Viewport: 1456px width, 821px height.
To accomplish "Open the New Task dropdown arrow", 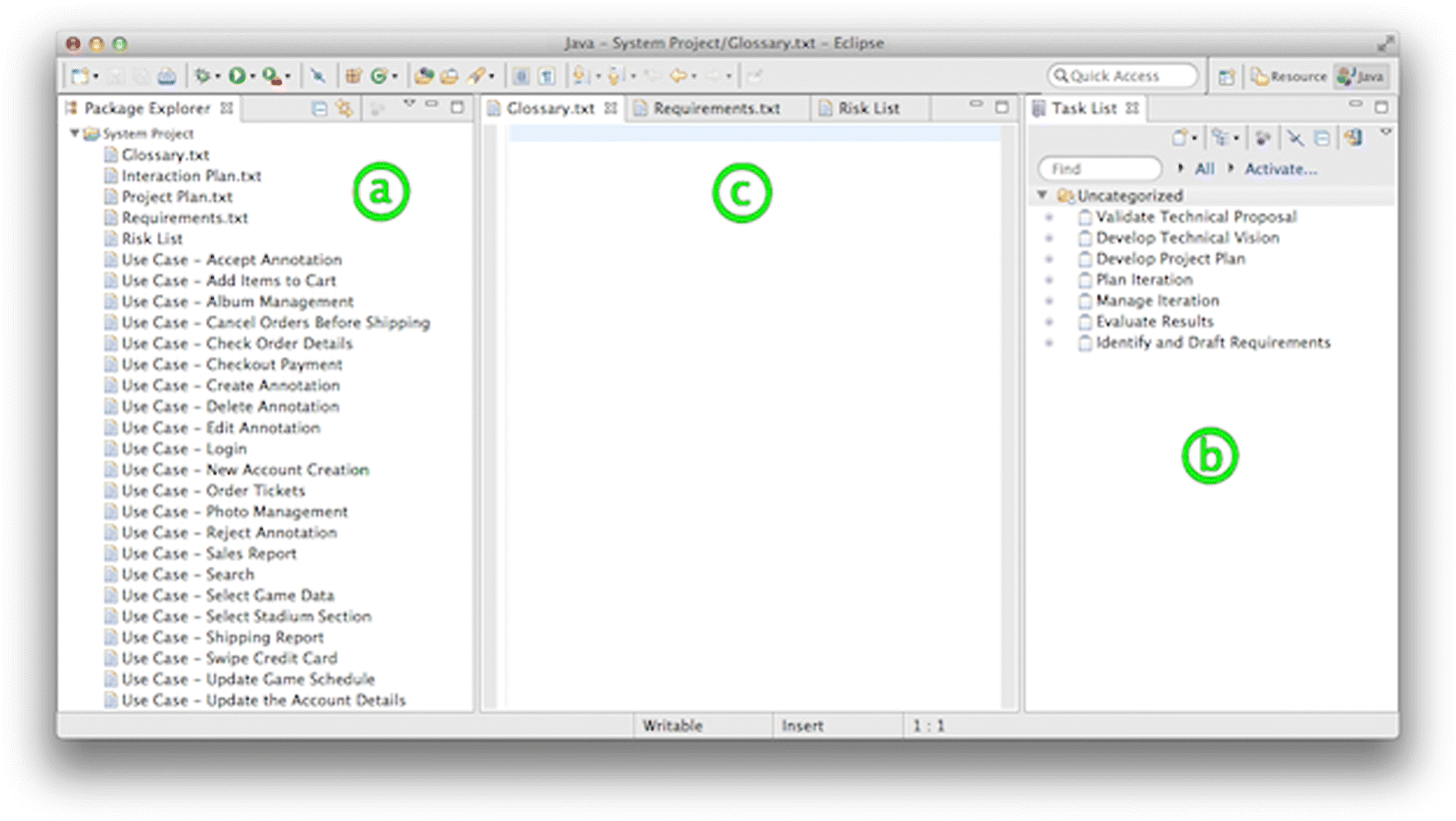I will [x=1195, y=138].
